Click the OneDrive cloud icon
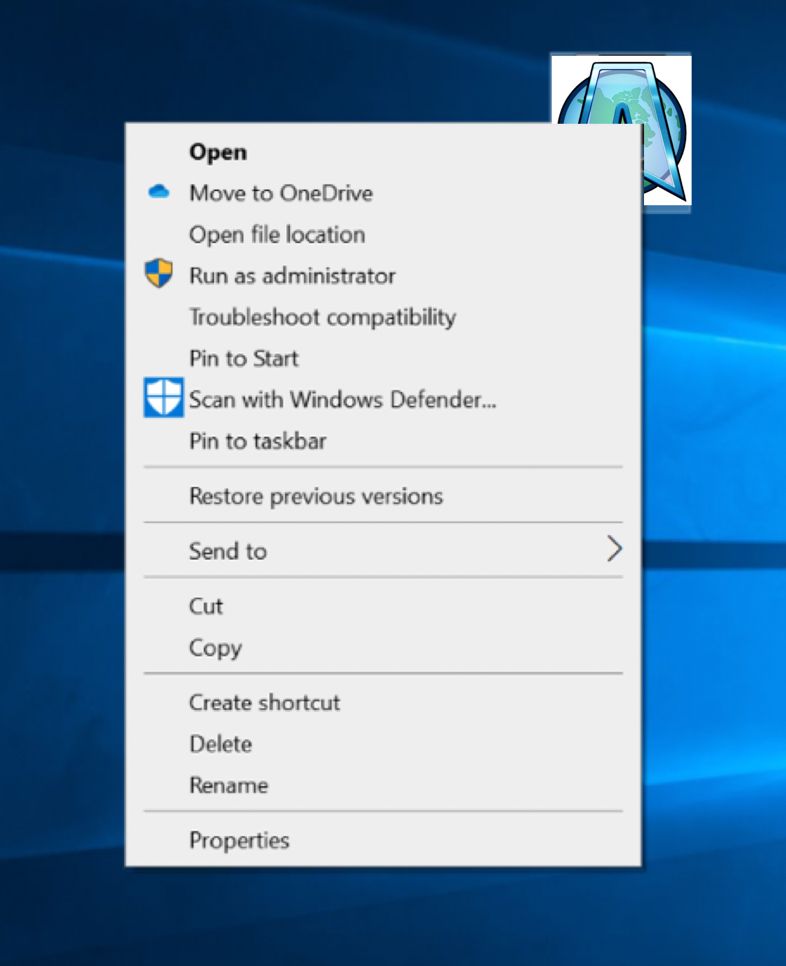Viewport: 786px width, 966px height. pos(159,192)
